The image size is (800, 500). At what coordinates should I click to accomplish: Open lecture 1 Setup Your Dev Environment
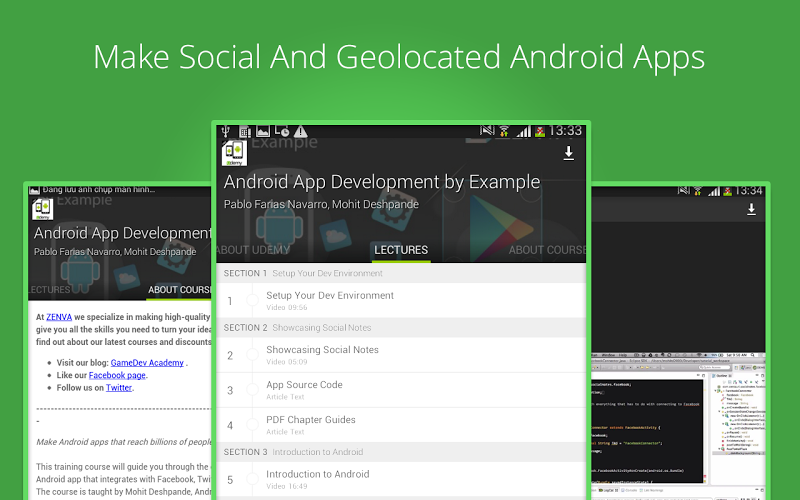tap(401, 301)
